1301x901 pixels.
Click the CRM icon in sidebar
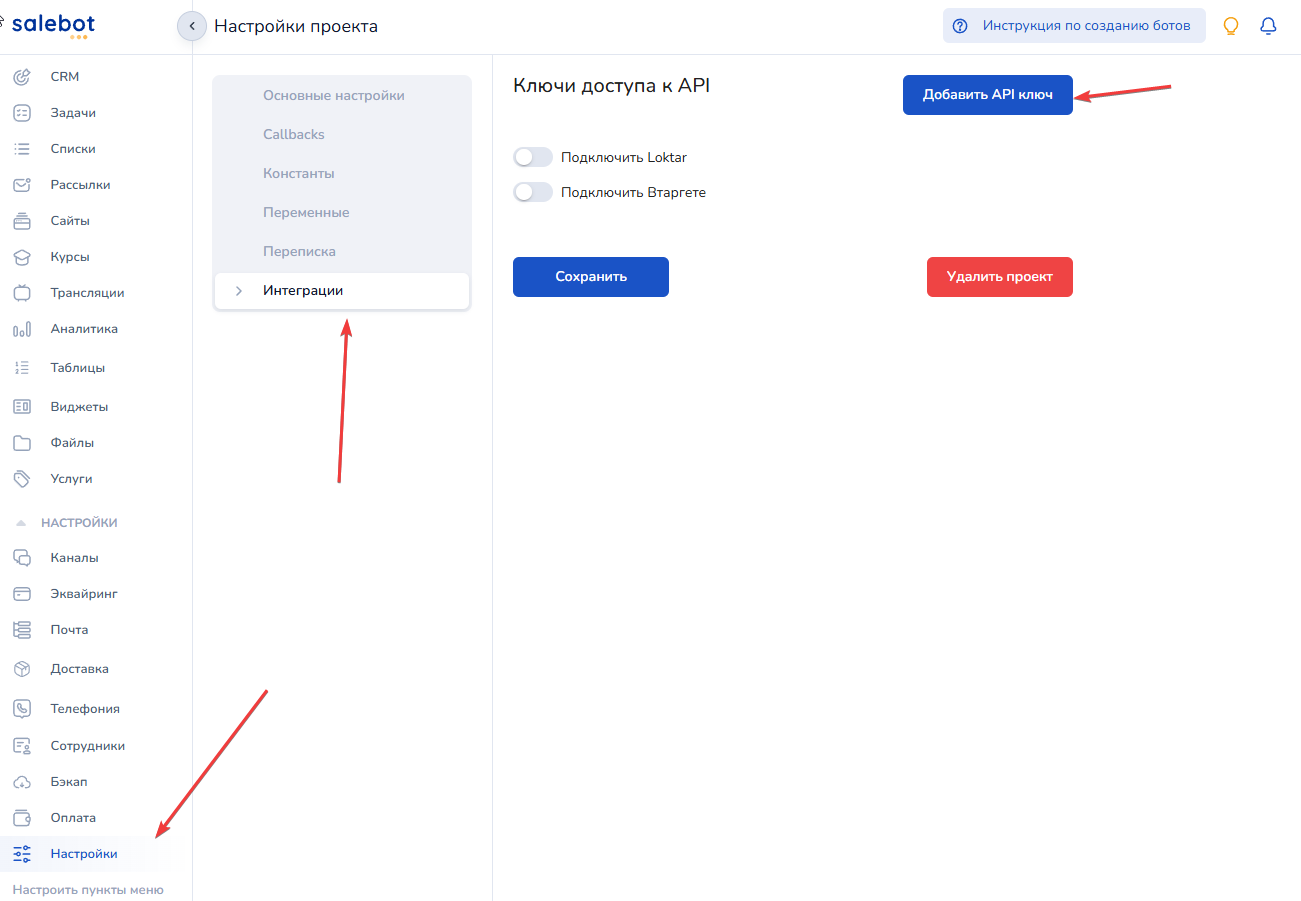click(21, 77)
